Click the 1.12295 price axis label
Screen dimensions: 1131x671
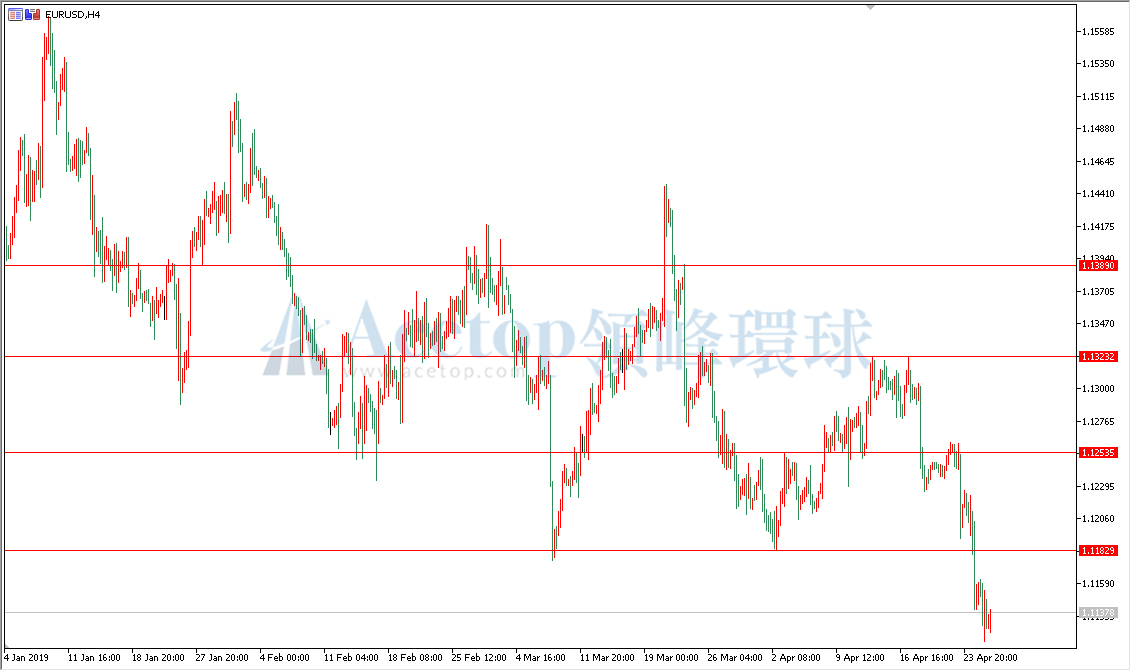coord(1098,487)
